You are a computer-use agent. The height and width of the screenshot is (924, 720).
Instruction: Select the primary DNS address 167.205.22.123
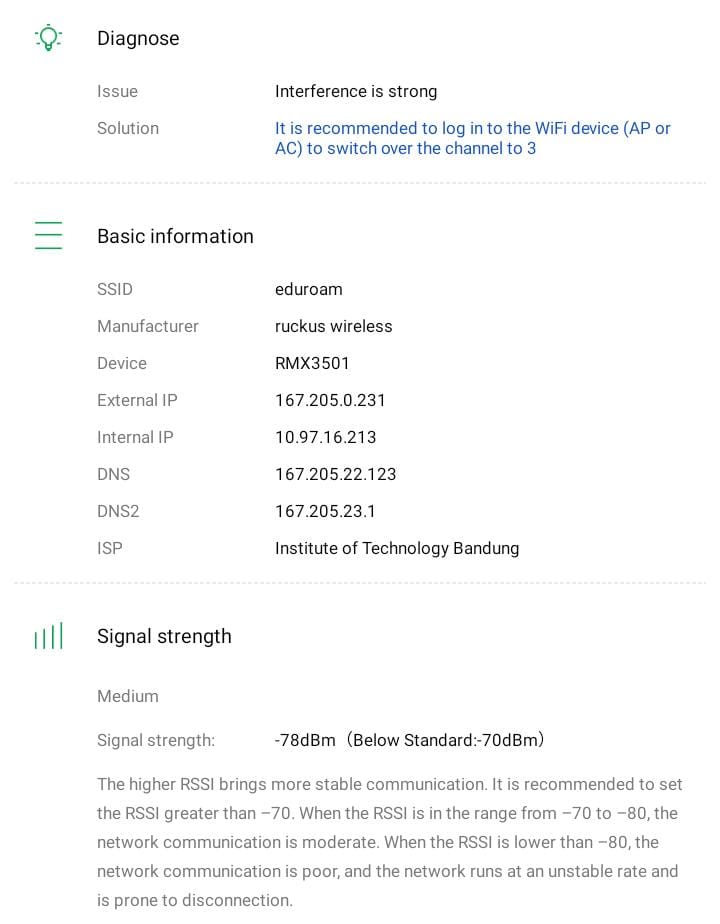[x=335, y=474]
